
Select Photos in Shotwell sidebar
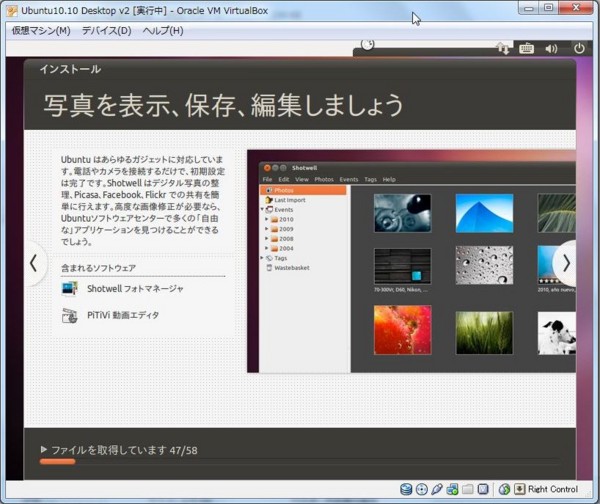[x=303, y=190]
